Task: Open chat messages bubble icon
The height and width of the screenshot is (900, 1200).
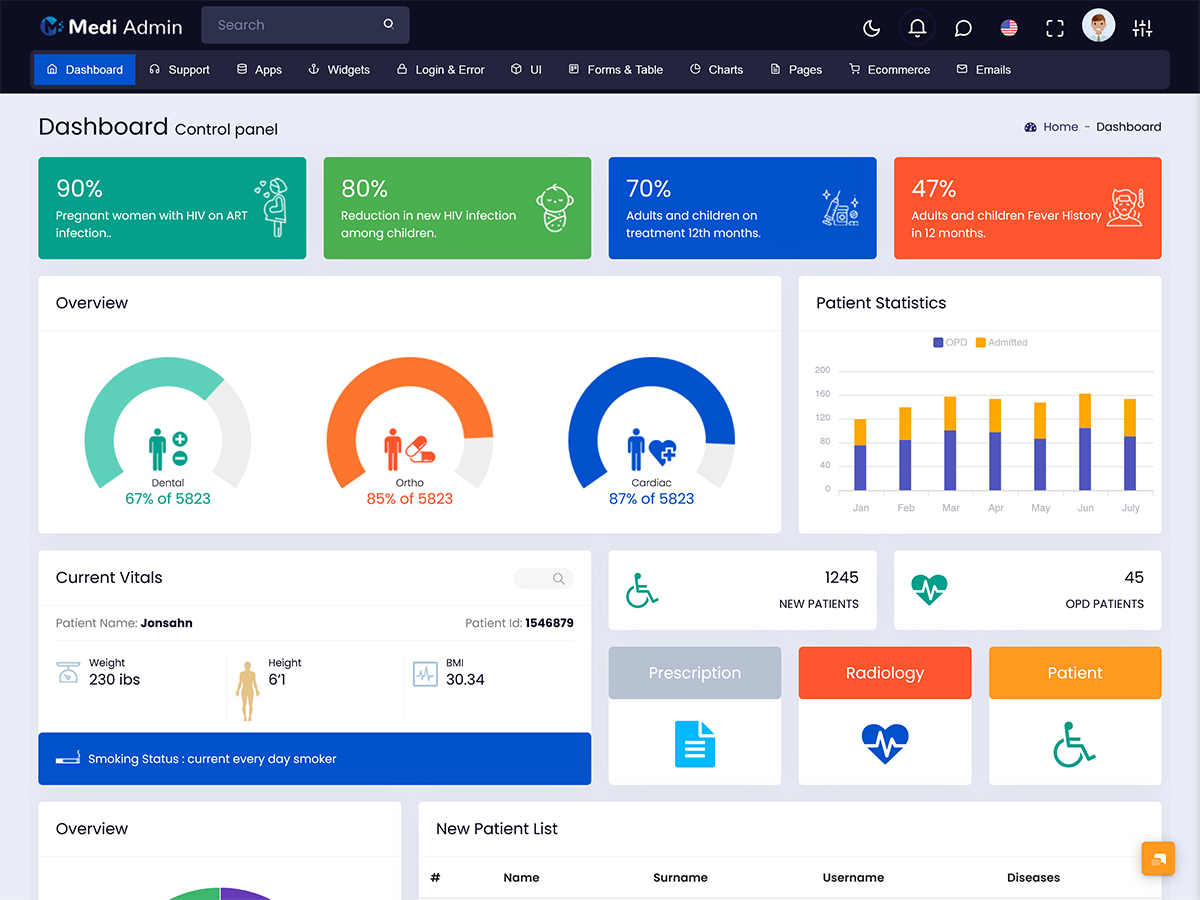Action: coord(963,28)
